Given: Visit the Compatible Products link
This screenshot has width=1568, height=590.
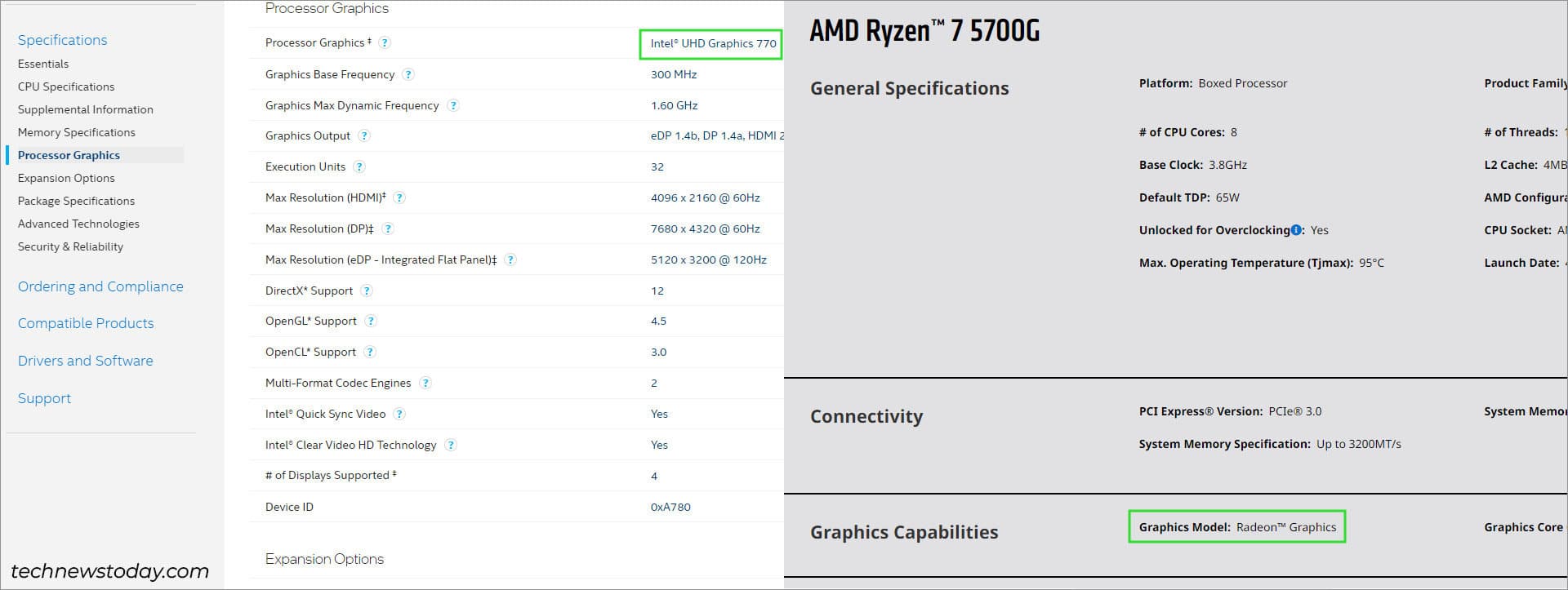Looking at the screenshot, I should pyautogui.click(x=86, y=323).
